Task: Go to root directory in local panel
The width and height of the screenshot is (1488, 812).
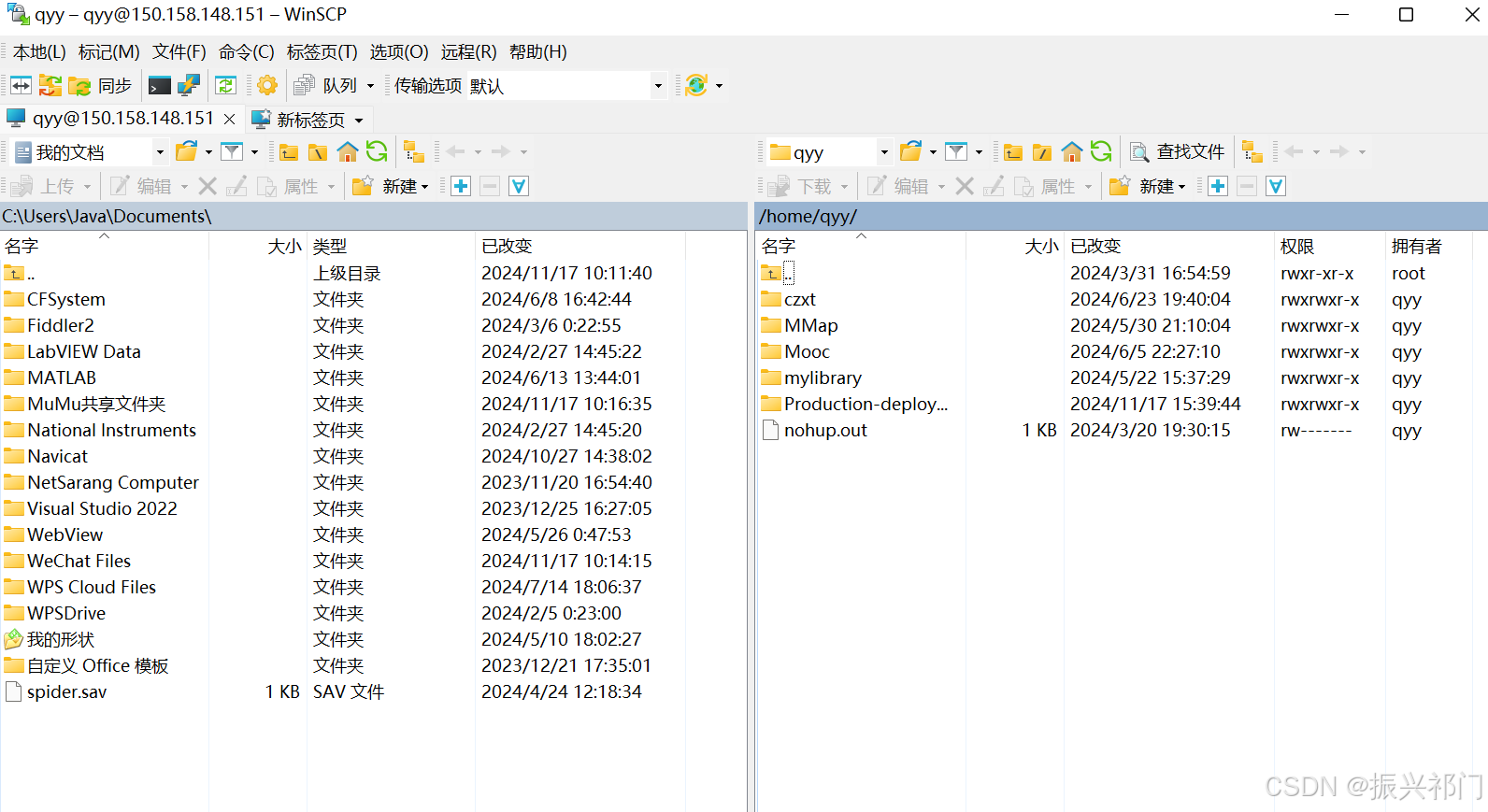Action: pos(318,152)
